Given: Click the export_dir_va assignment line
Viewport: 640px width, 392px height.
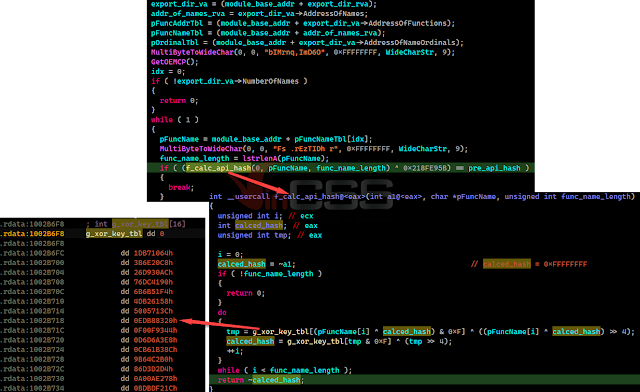Looking at the screenshot, I should pyautogui.click(x=264, y=4).
